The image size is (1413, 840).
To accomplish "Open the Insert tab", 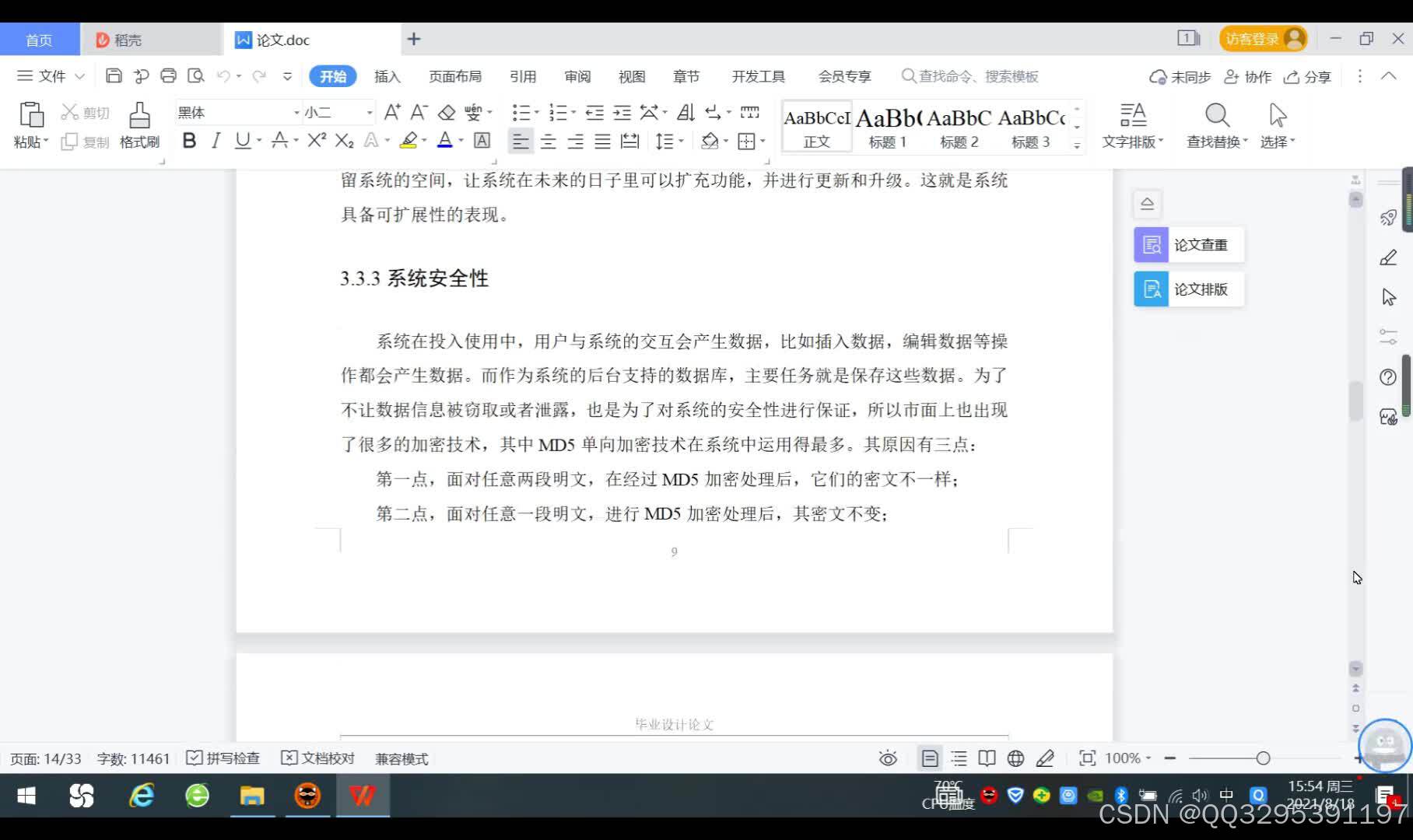I will pos(387,76).
